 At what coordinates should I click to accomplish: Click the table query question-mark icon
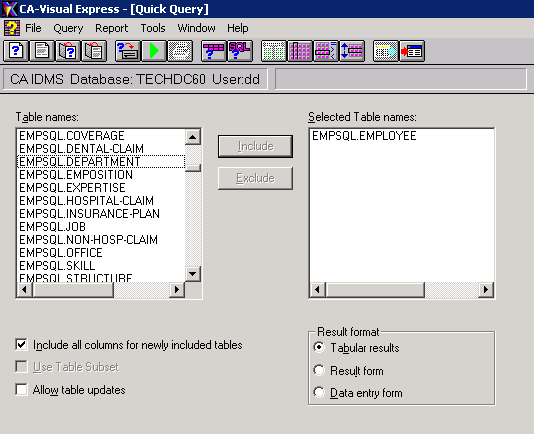214,51
